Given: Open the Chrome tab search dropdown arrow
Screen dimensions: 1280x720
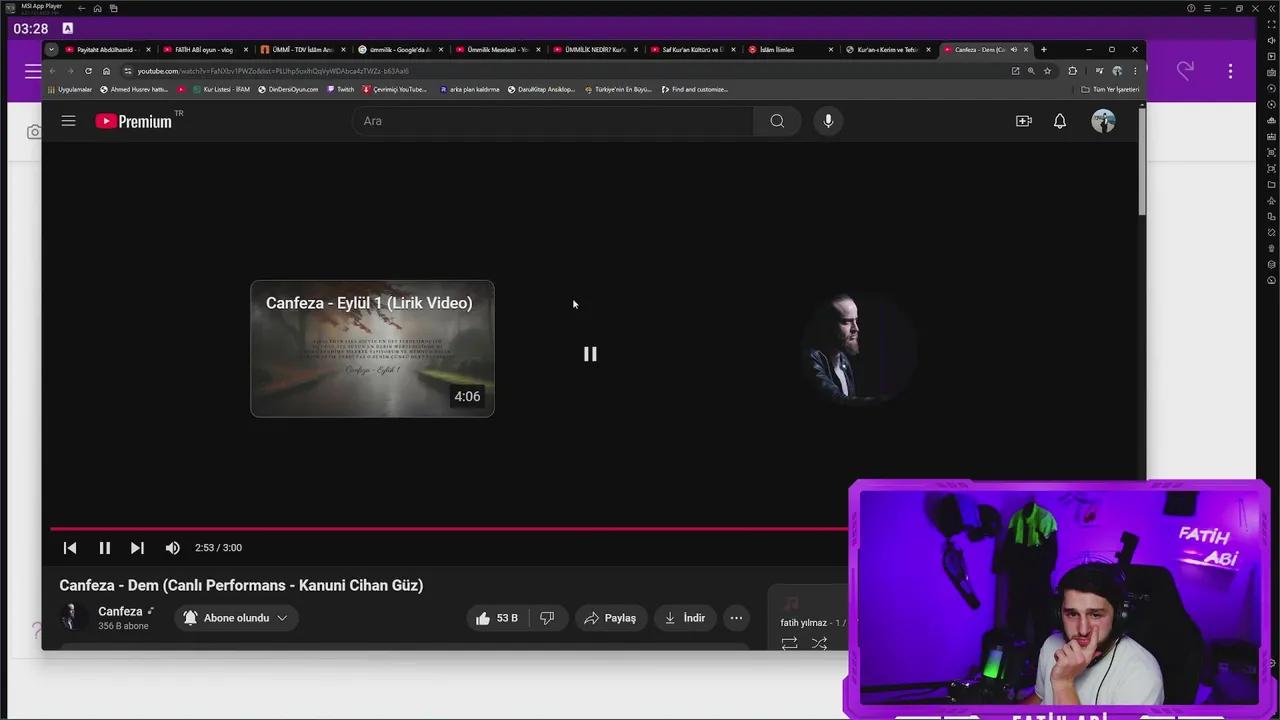Looking at the screenshot, I should click(x=51, y=49).
